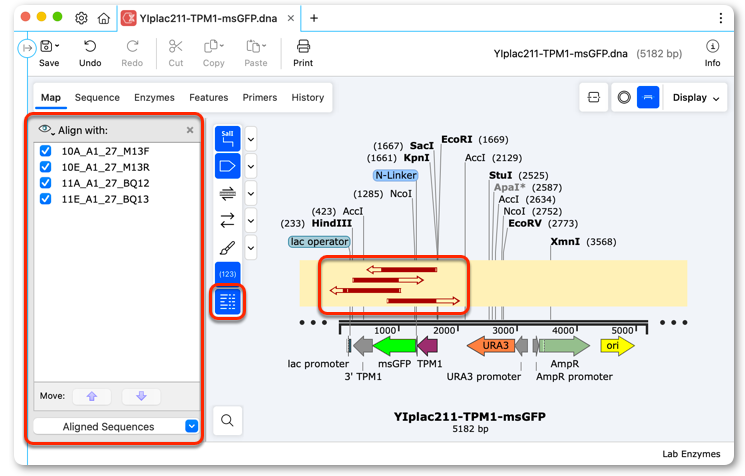Screen dimensions: 745x476
Task: Expand the translations button dropdown arrow
Action: [251, 220]
